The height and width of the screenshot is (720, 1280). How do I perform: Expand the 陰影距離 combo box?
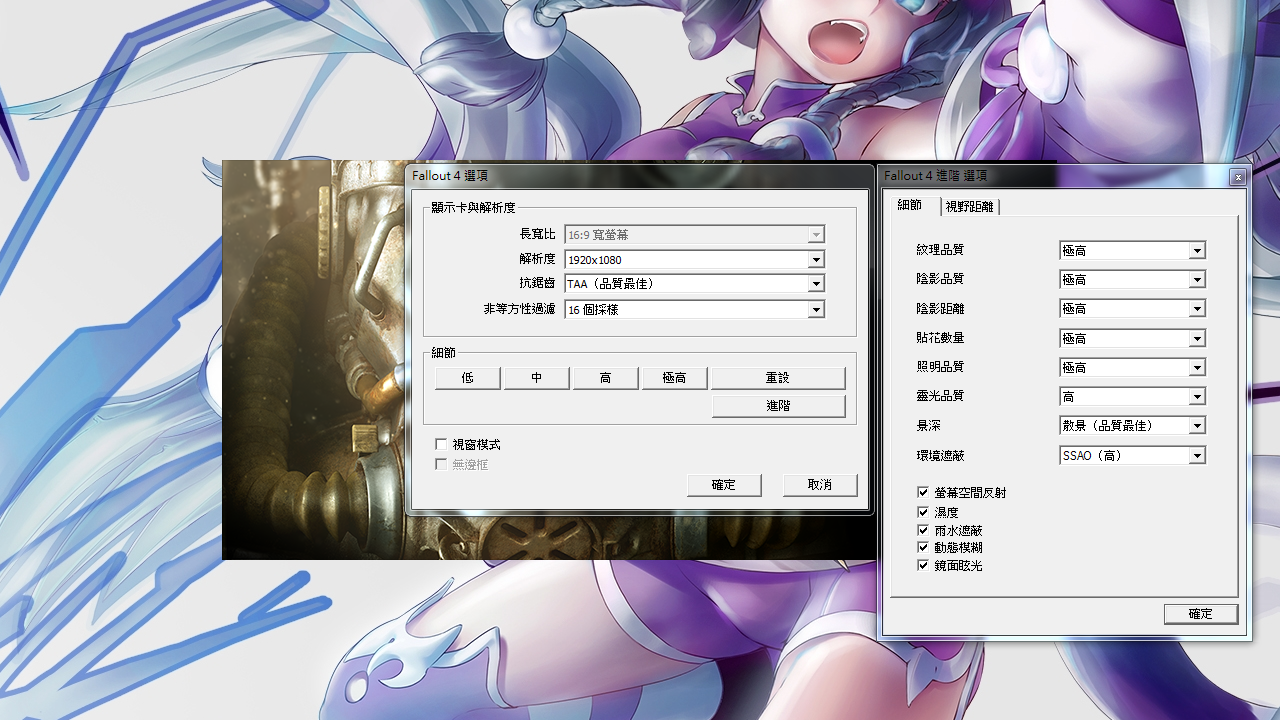point(1132,308)
